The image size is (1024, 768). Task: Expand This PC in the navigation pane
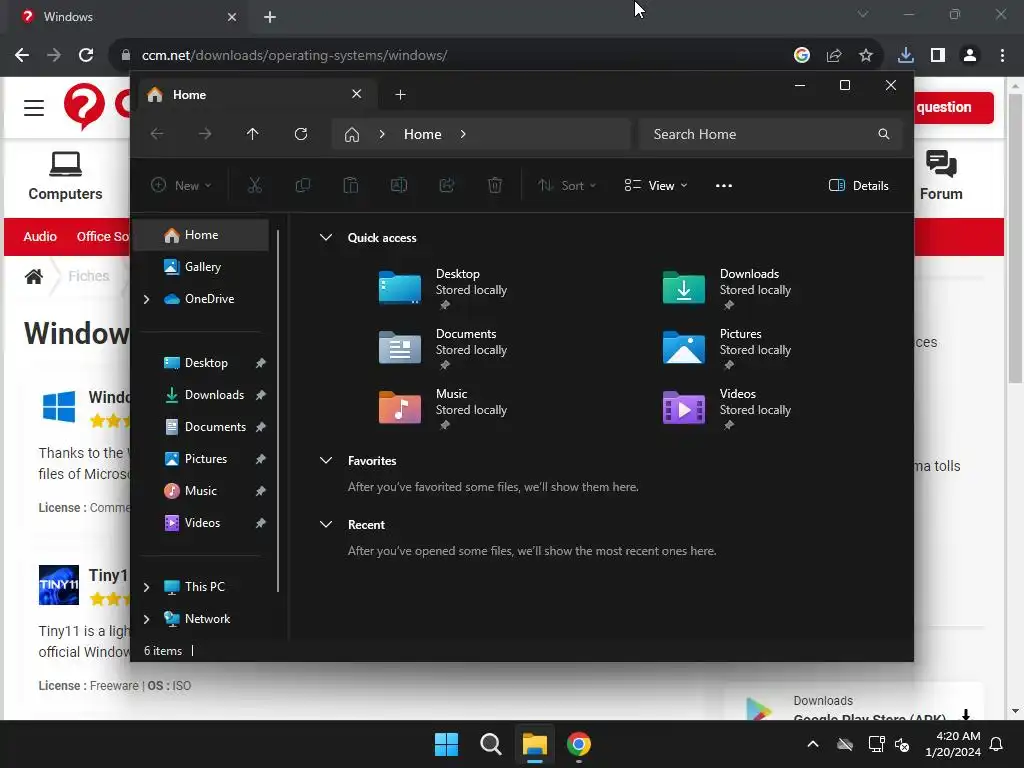146,587
